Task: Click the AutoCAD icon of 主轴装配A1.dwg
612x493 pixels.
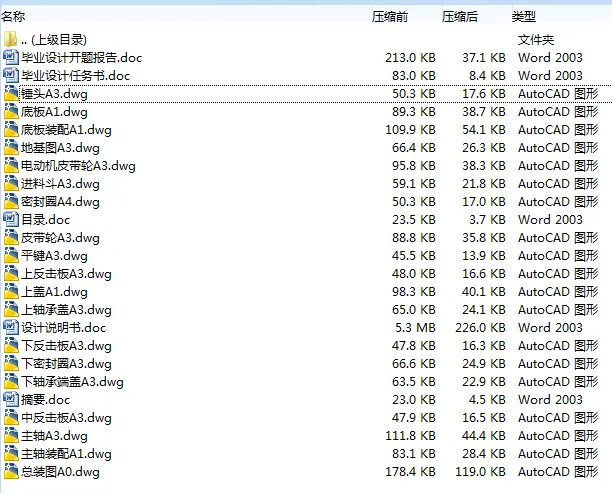Action: [x=11, y=454]
